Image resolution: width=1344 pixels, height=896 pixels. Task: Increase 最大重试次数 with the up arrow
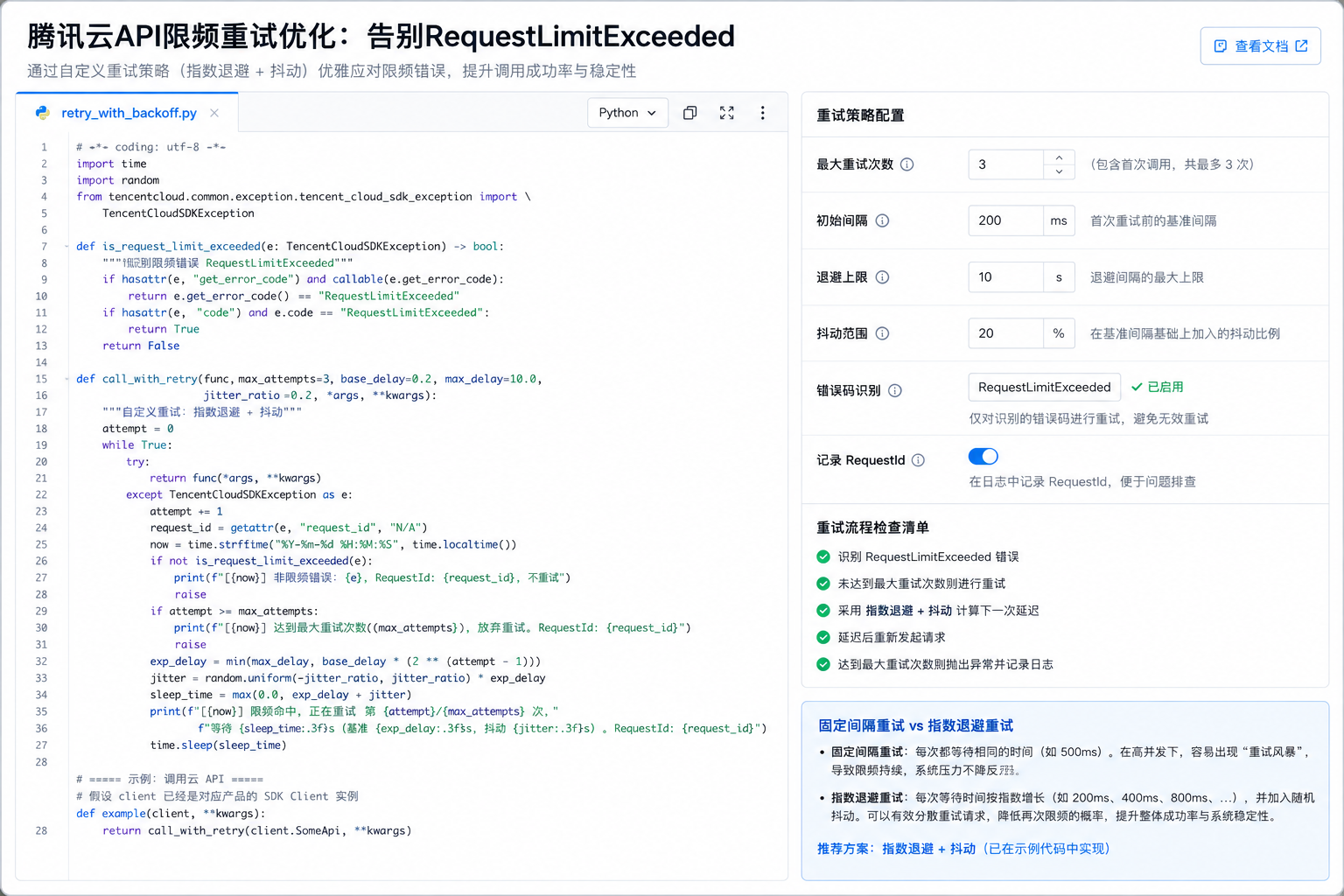[x=1059, y=157]
